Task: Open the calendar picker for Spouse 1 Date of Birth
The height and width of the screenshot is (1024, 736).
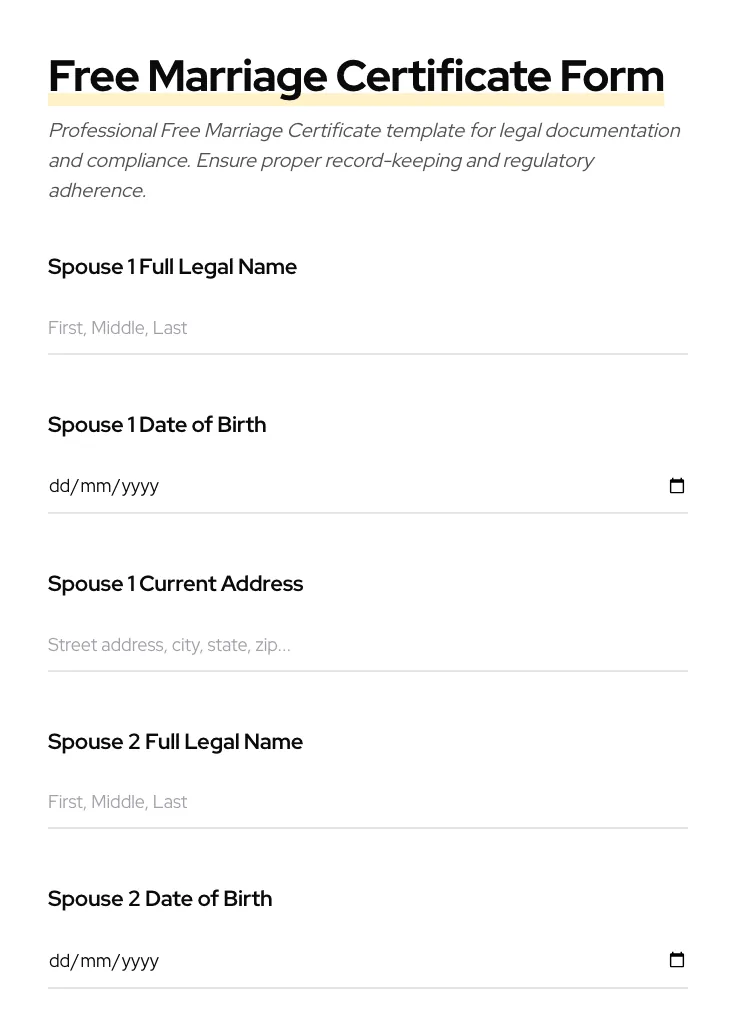Action: [677, 486]
